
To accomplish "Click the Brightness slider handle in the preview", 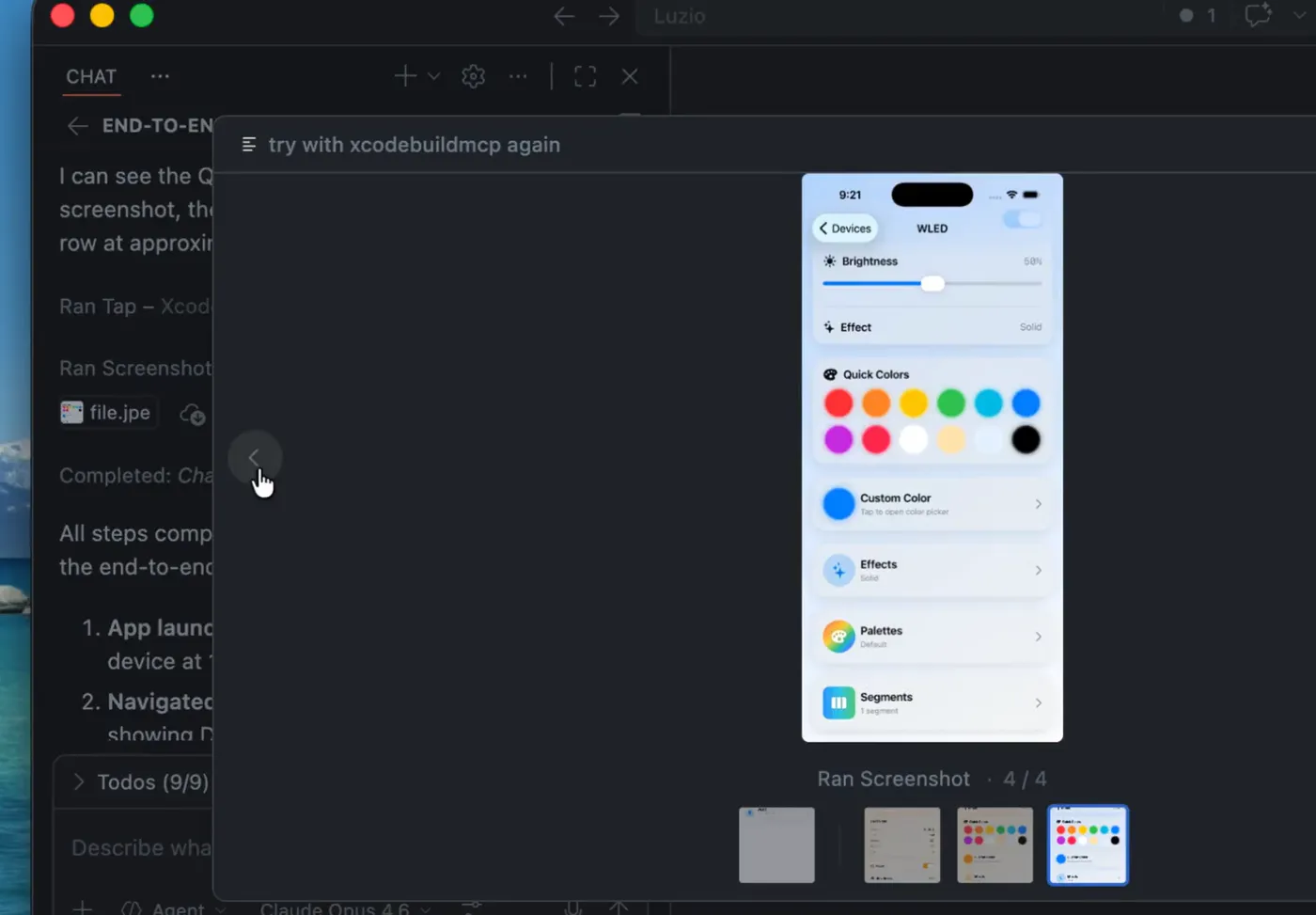I will pos(932,284).
